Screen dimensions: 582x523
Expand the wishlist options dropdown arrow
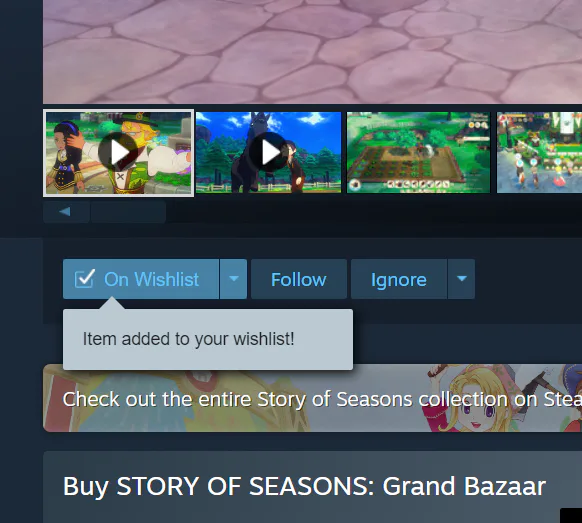(233, 279)
